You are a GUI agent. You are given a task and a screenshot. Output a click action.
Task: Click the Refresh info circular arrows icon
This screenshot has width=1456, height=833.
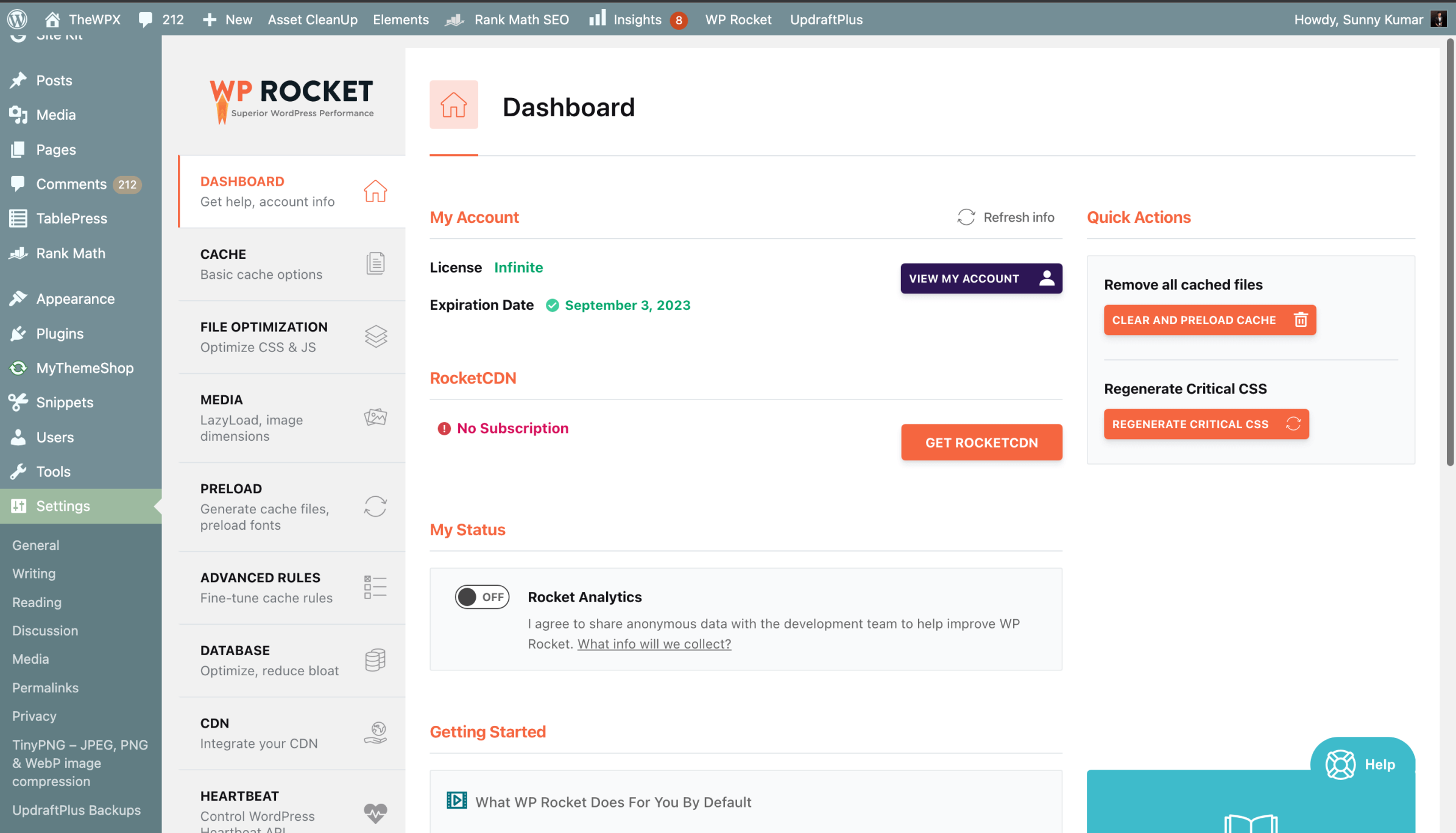(x=966, y=217)
